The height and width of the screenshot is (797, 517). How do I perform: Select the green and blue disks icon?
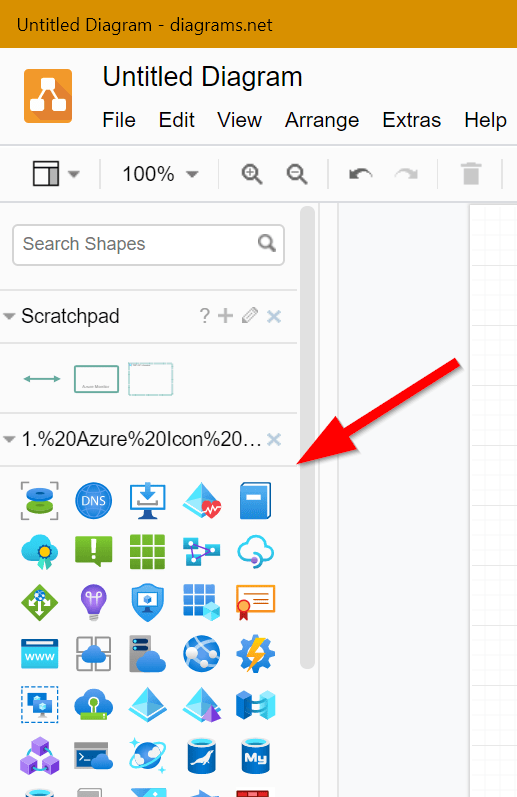pyautogui.click(x=40, y=501)
